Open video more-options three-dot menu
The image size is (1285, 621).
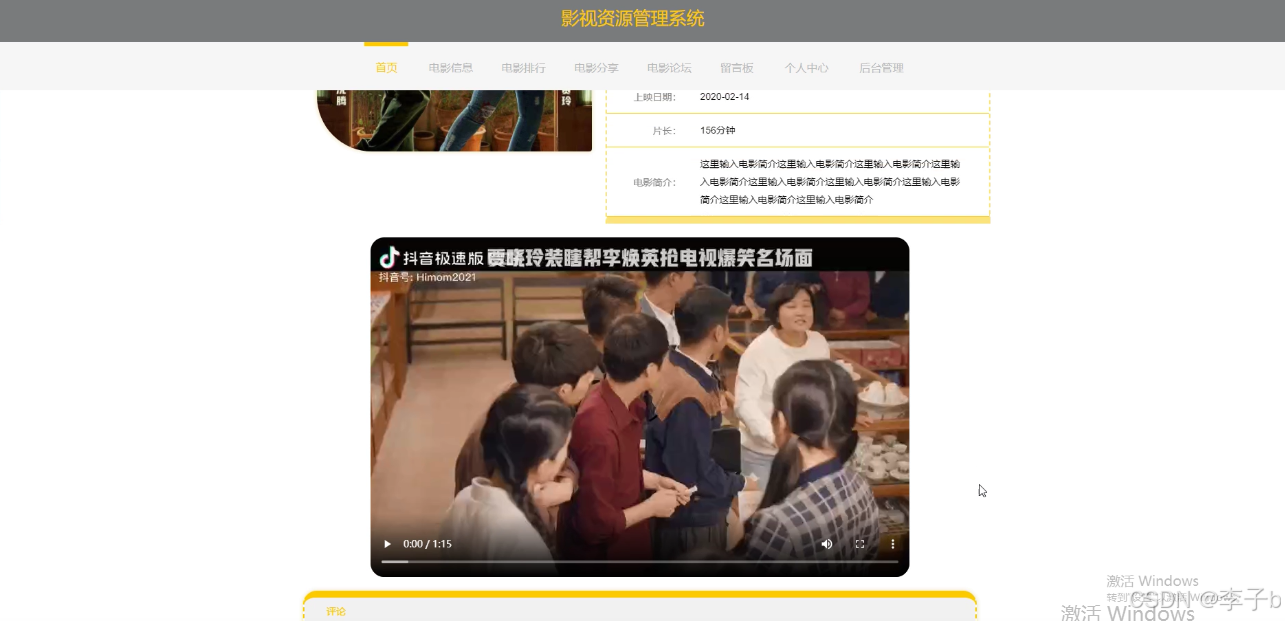[x=893, y=544]
